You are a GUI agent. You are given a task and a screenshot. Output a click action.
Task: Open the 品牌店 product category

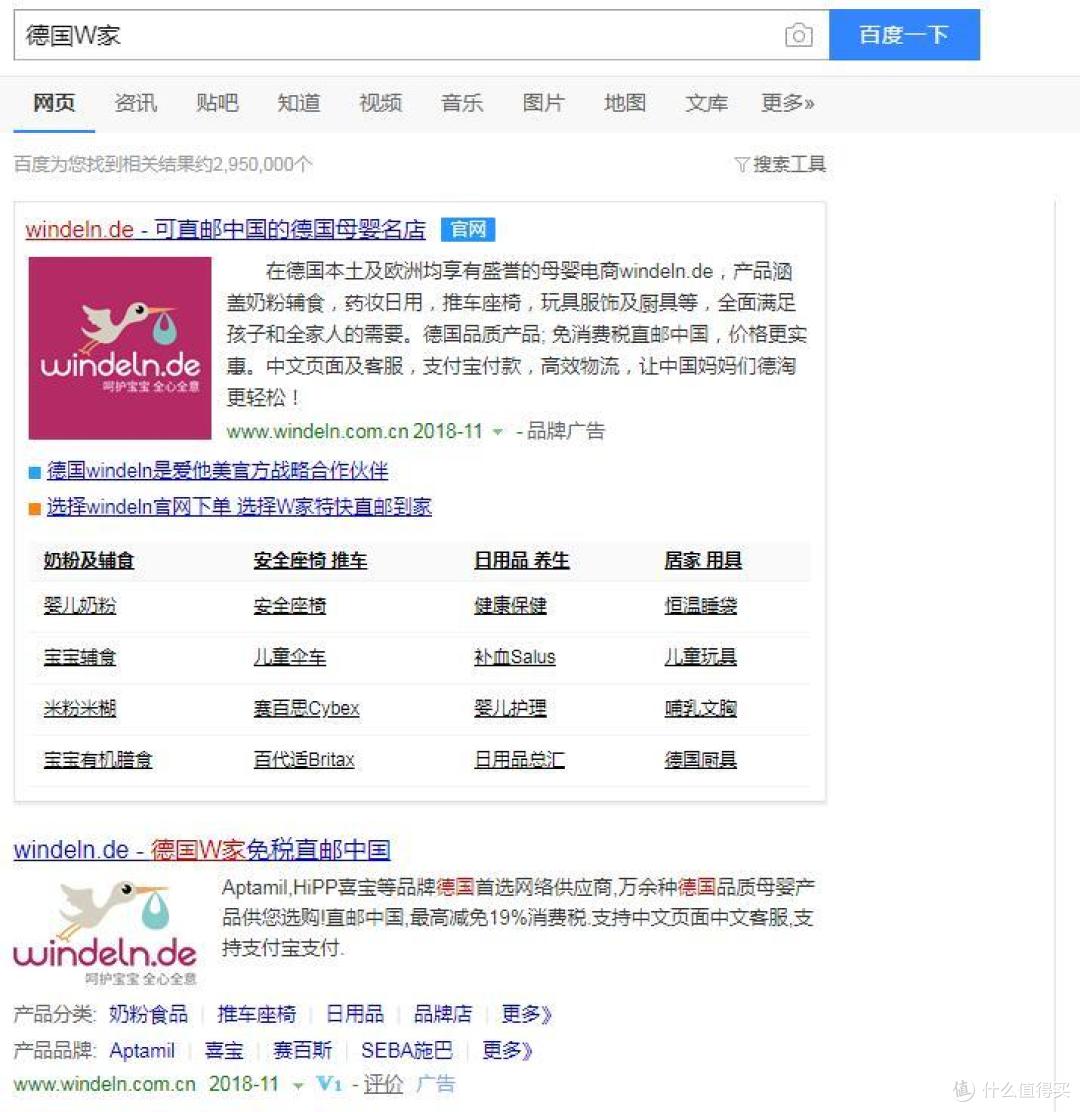tap(442, 1014)
